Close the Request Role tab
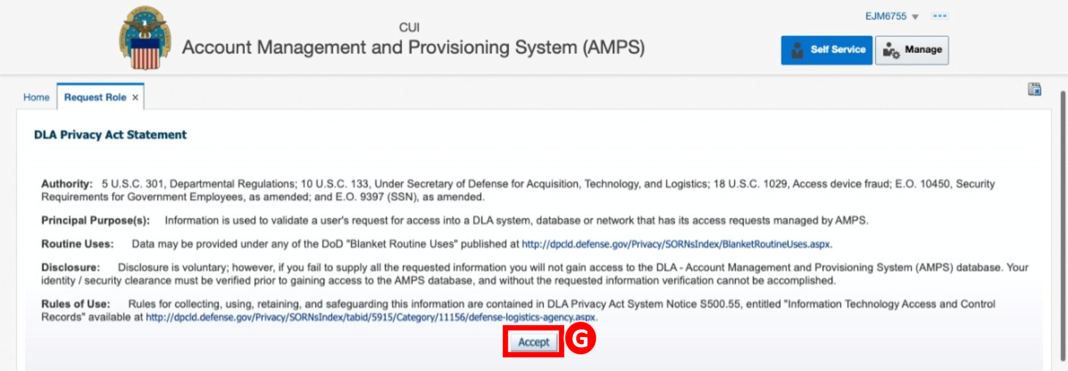The height and width of the screenshot is (371, 1068). point(135,98)
